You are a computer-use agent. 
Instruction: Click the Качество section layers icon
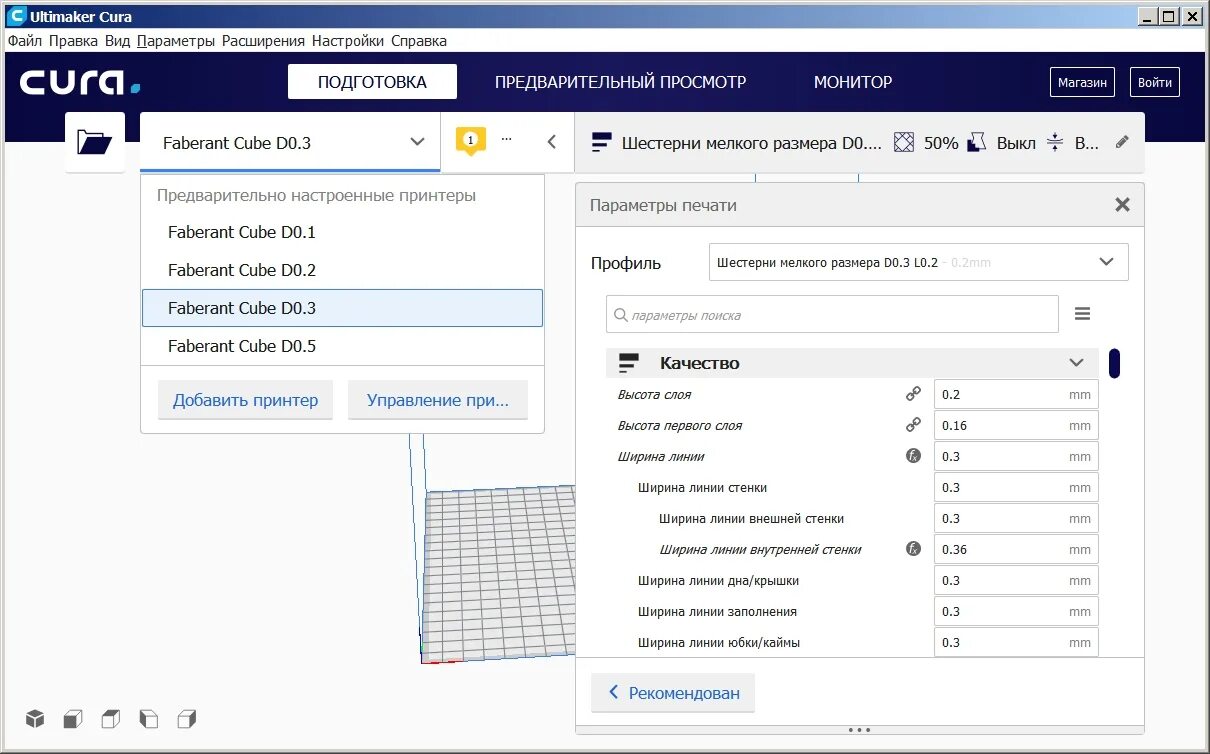[628, 363]
